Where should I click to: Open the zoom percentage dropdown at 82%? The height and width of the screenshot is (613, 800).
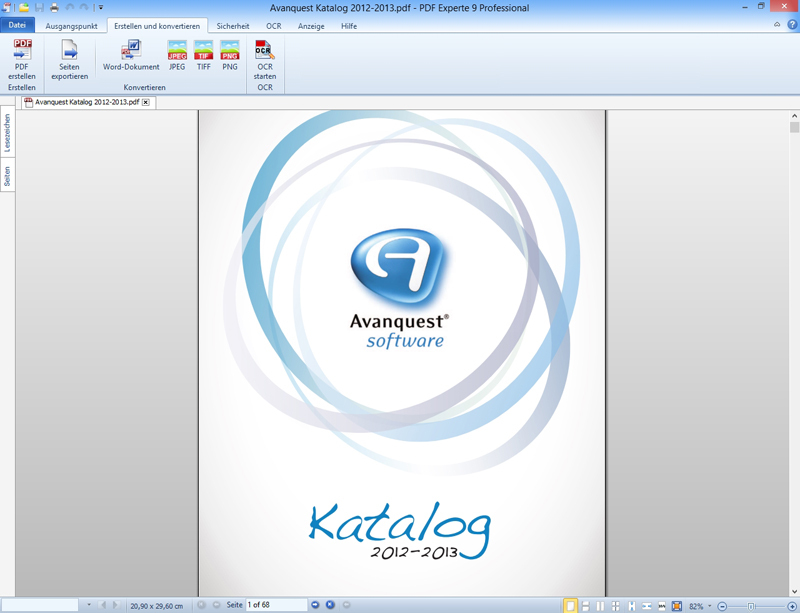pyautogui.click(x=709, y=606)
